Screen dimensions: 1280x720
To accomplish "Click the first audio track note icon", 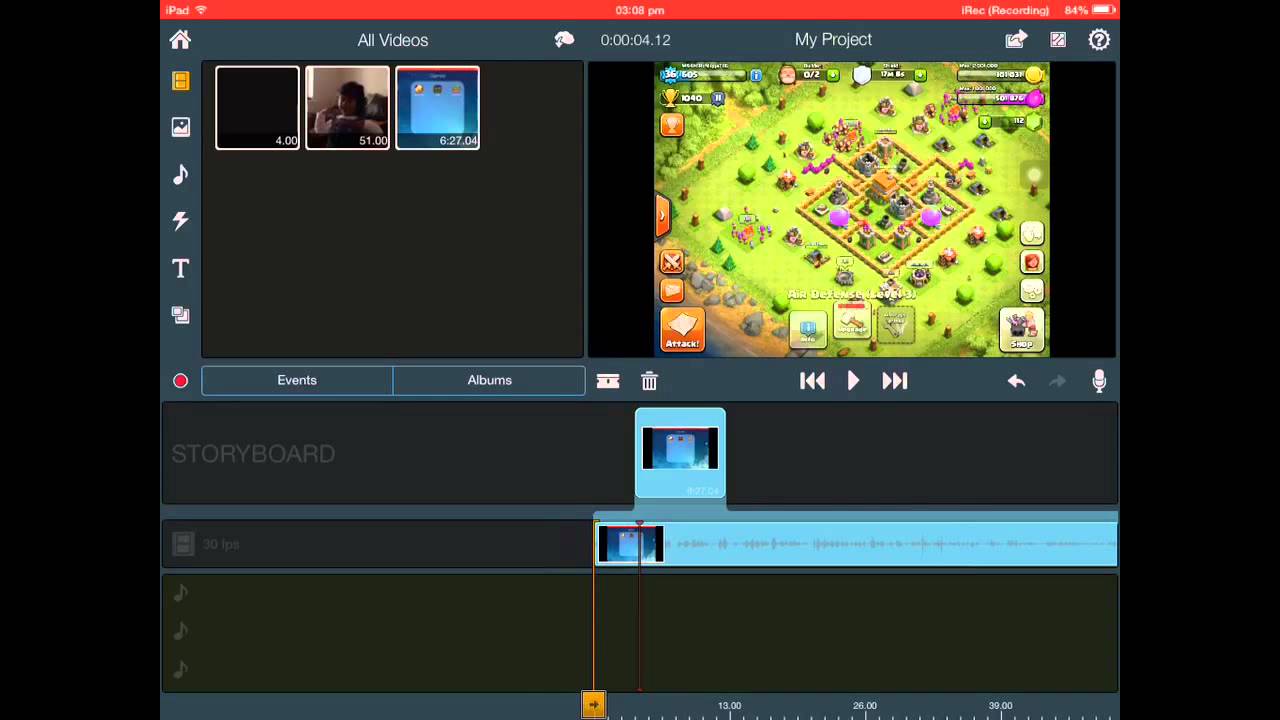I will 181,593.
